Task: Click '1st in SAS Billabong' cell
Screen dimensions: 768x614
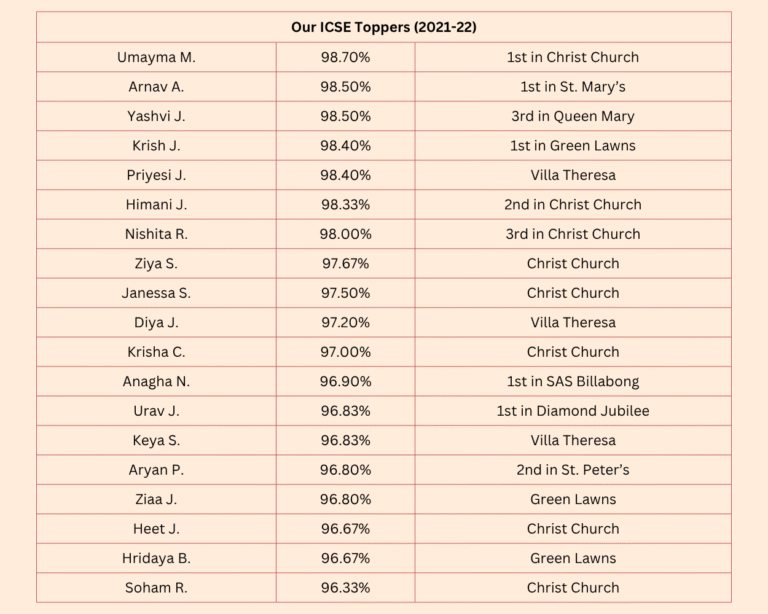Action: point(572,381)
